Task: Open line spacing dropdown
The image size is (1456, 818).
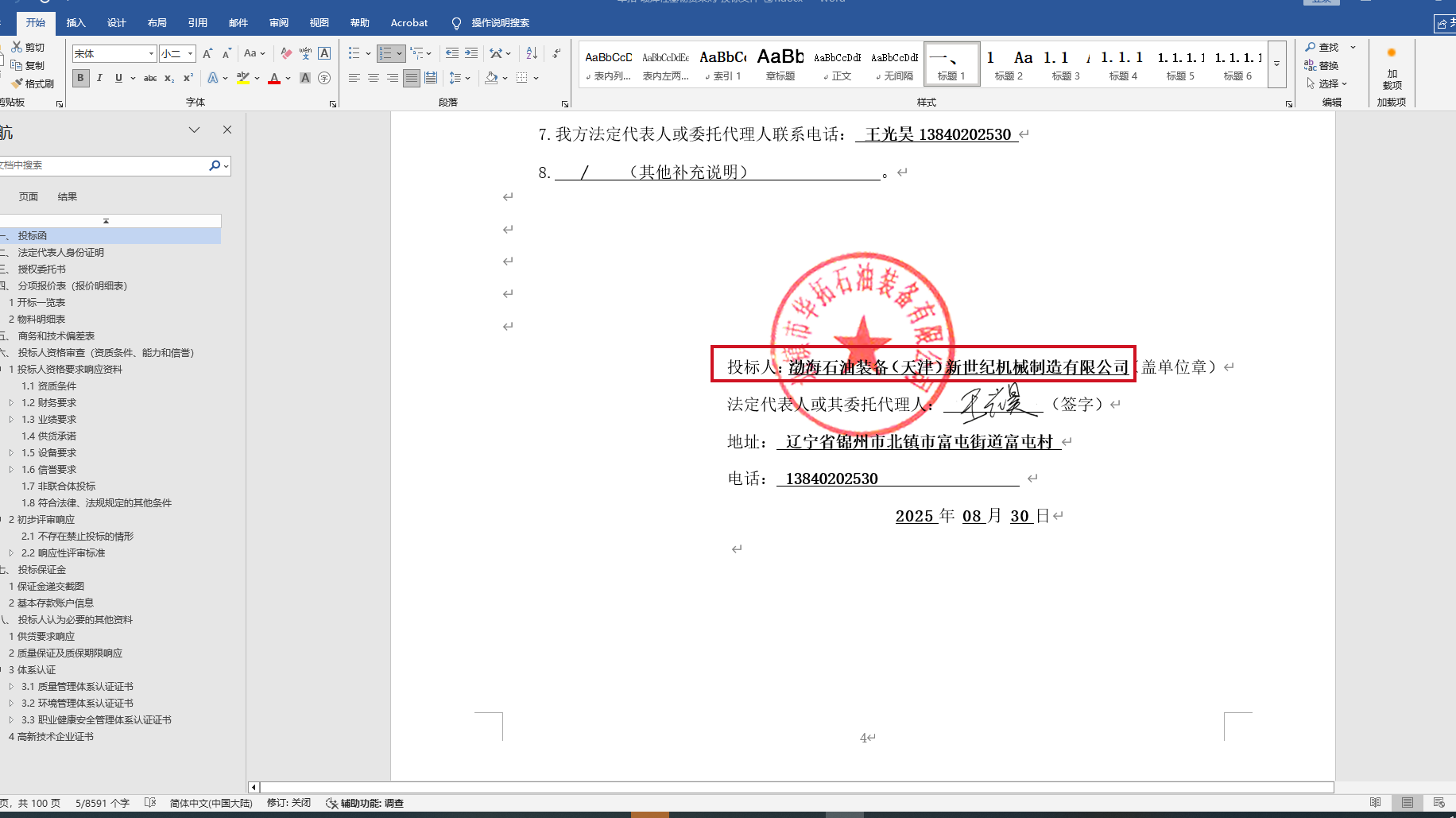Action: click(x=459, y=78)
